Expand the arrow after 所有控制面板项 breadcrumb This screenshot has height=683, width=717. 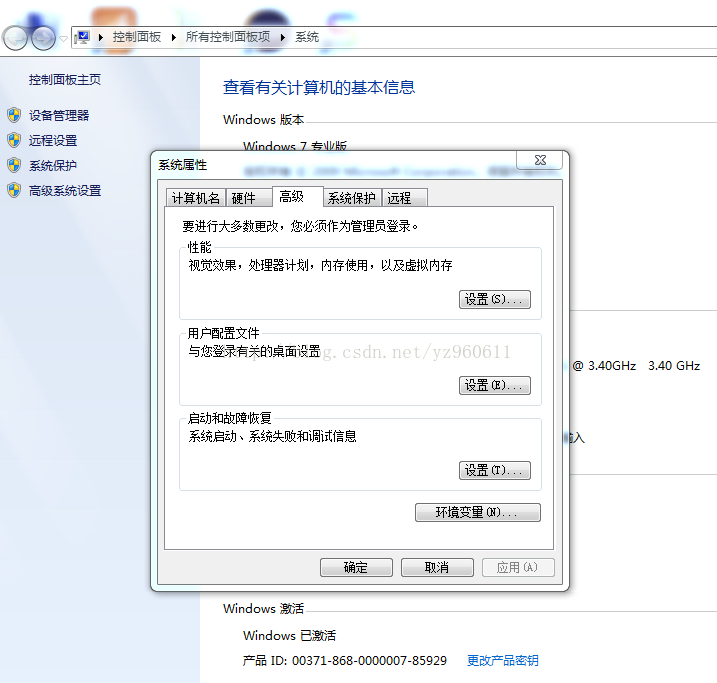click(283, 37)
